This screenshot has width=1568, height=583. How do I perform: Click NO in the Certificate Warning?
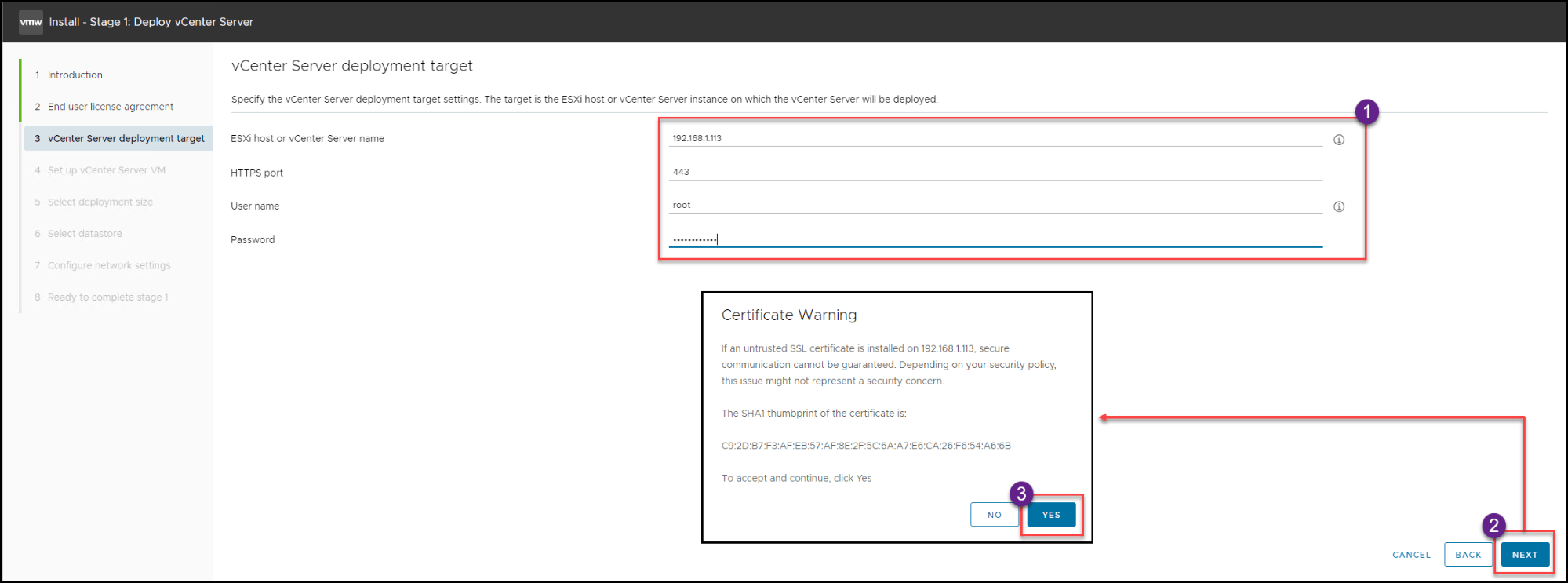(x=995, y=515)
